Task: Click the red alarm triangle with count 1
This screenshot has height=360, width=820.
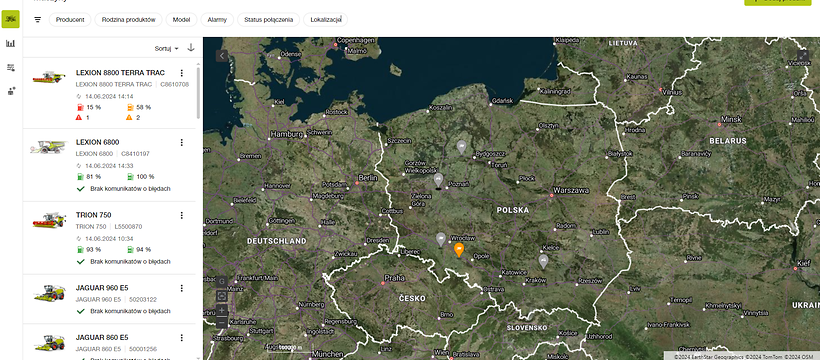Action: pos(79,118)
